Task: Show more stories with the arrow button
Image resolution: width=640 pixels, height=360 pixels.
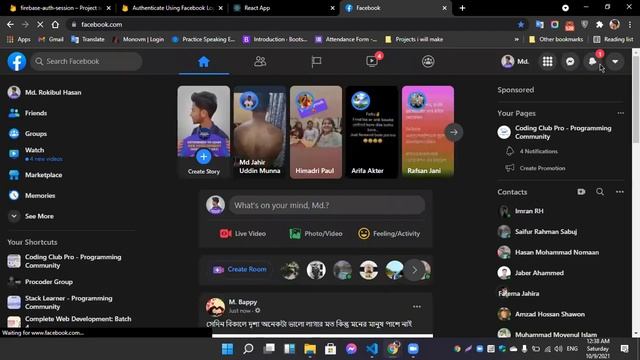Action: point(453,132)
